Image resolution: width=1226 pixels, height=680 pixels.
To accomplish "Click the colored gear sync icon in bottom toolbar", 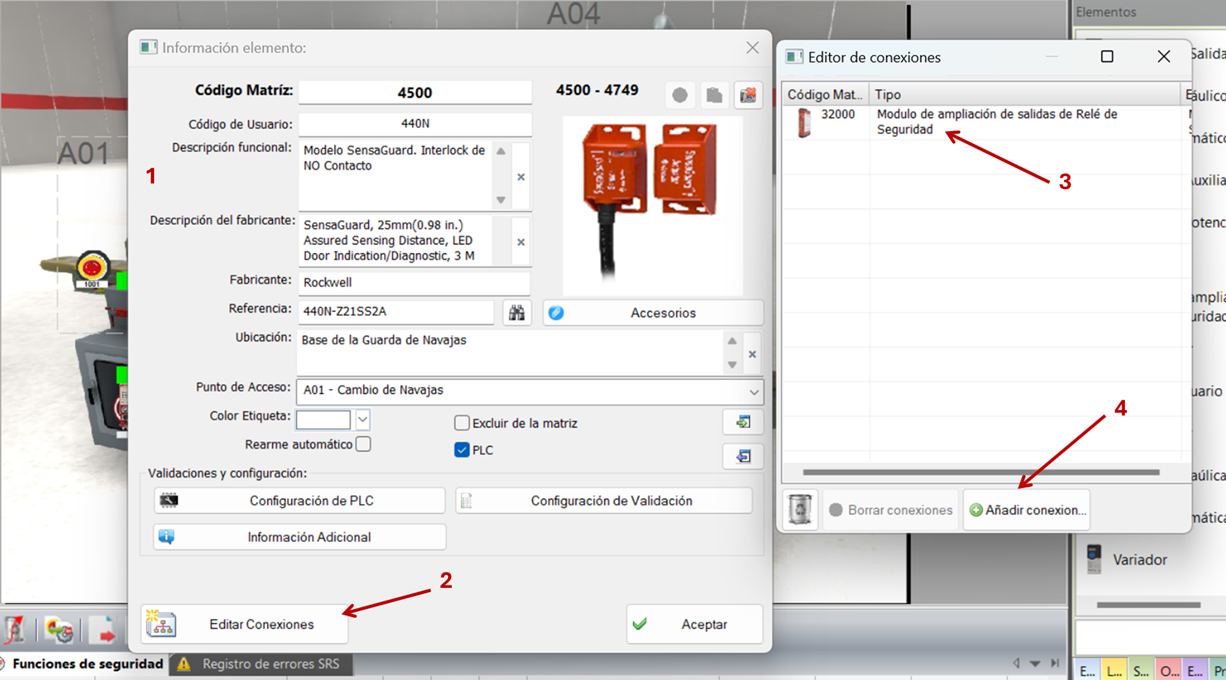I will point(59,629).
